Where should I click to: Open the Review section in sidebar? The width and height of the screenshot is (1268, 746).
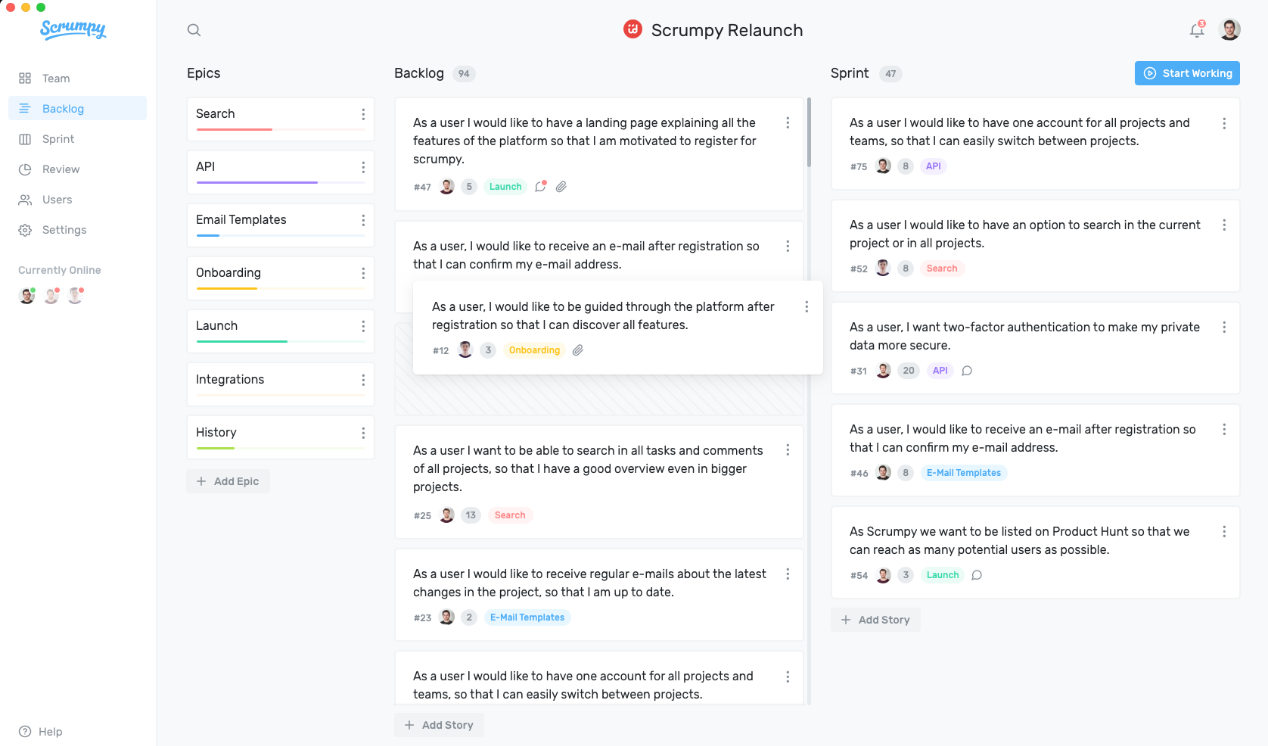[60, 169]
